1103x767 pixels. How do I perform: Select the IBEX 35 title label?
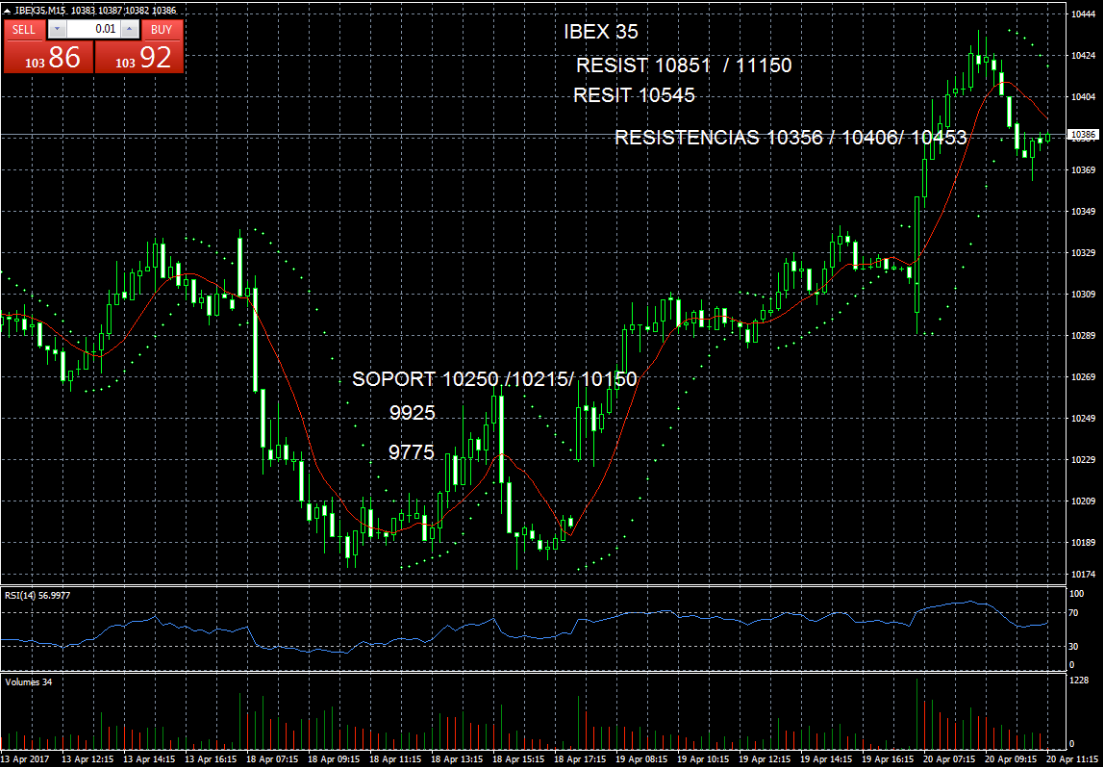point(600,32)
